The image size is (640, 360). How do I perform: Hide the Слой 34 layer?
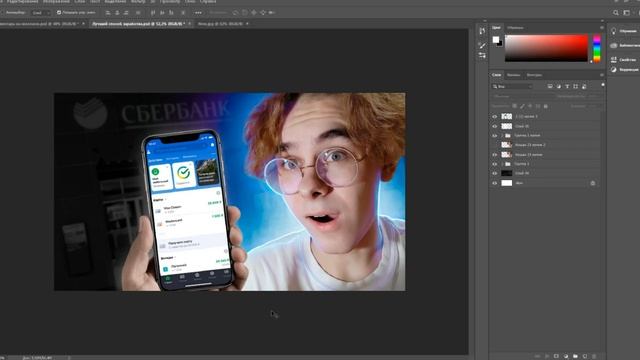click(495, 173)
